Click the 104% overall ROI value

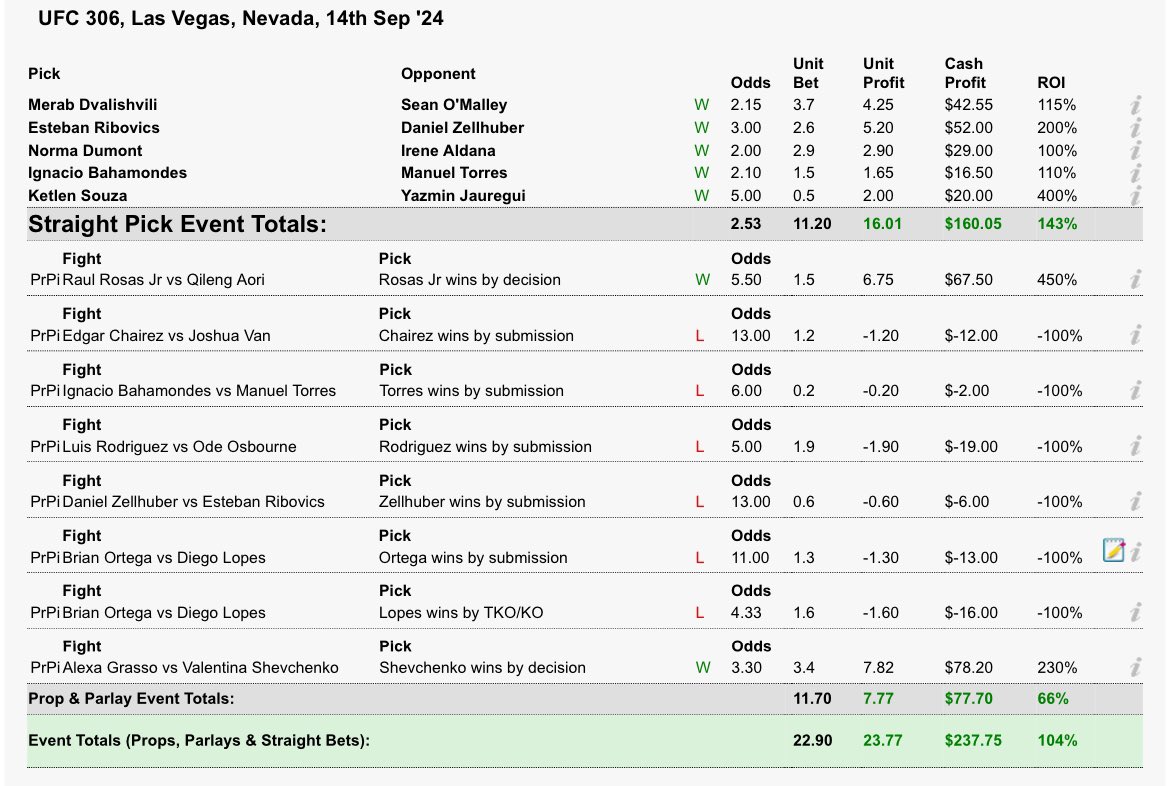pyautogui.click(x=1057, y=740)
